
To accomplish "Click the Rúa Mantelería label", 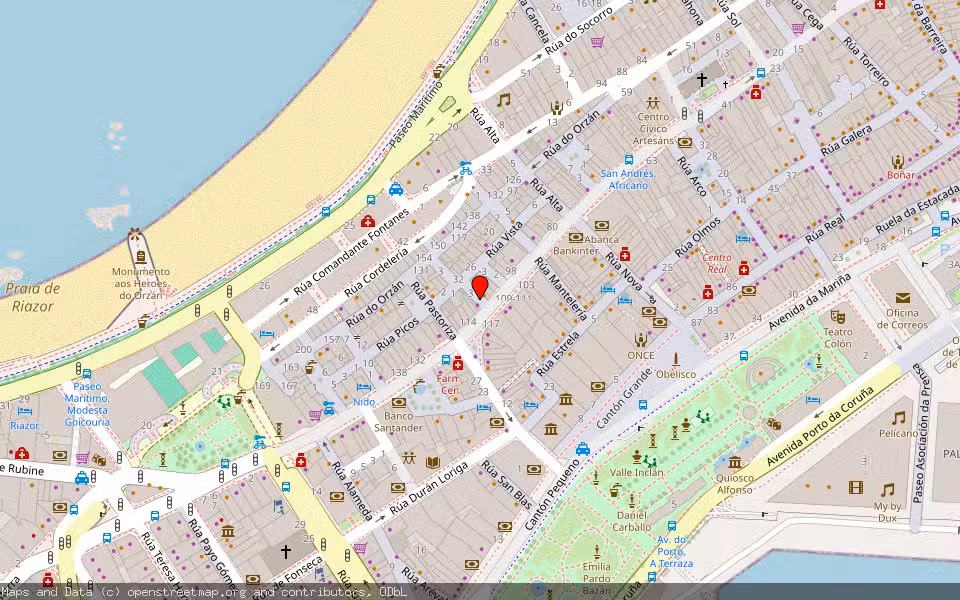I will [x=561, y=288].
